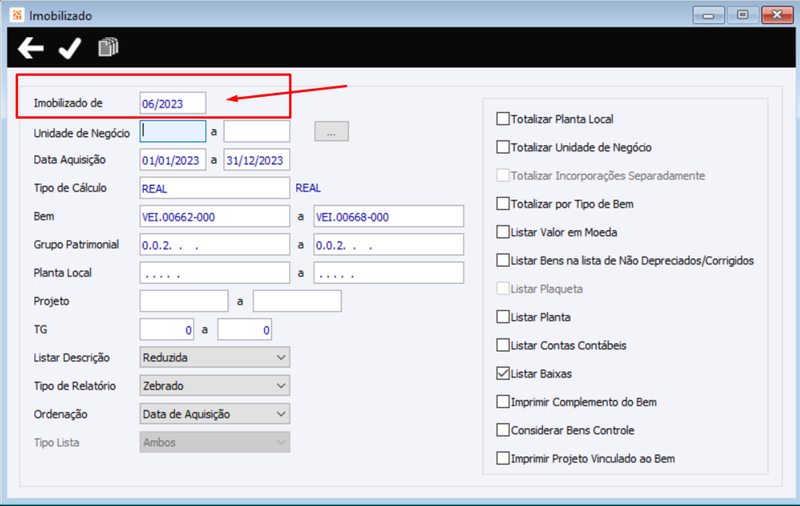Close the Imobilizado window
Screen dimensions: 800x506
[x=777, y=15]
